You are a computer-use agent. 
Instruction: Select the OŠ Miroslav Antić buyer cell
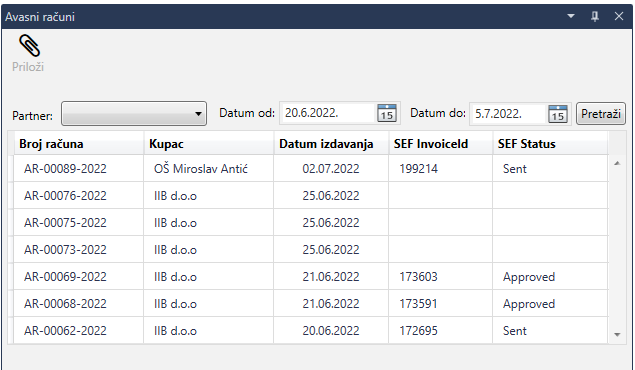click(x=209, y=168)
